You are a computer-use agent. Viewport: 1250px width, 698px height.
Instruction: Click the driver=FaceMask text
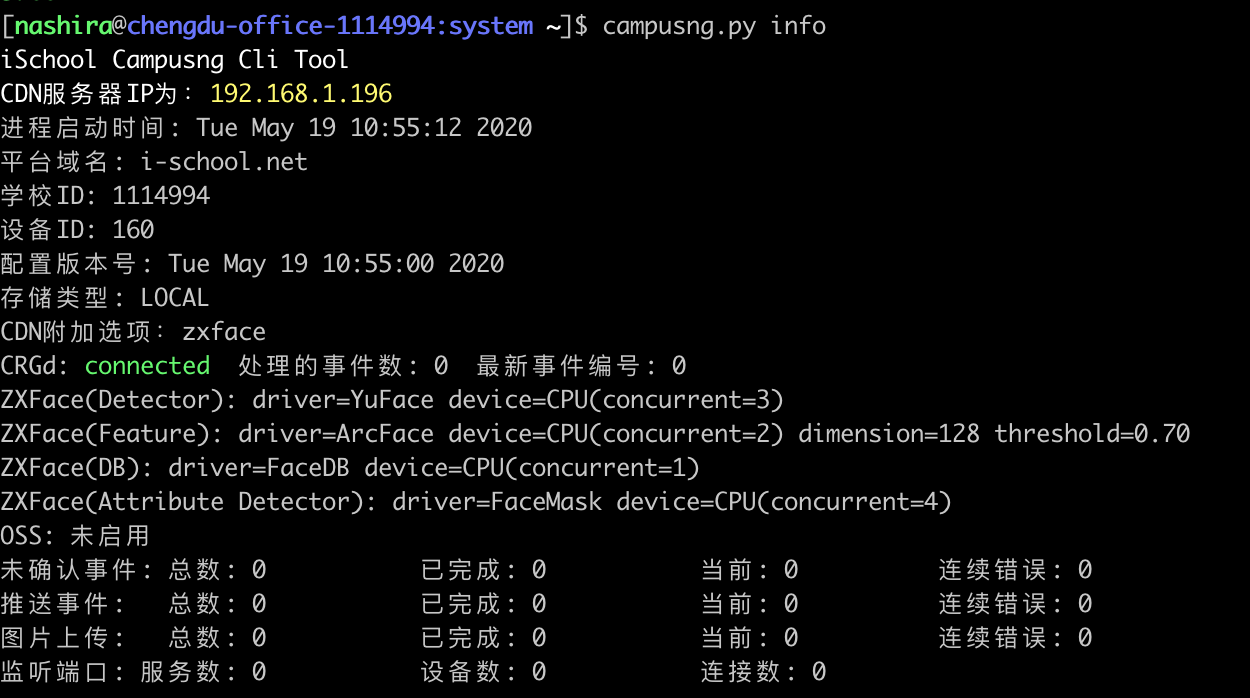click(x=497, y=502)
